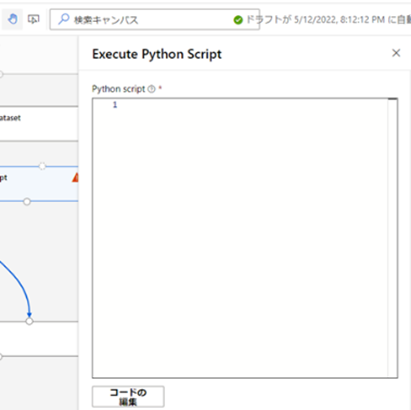This screenshot has height=410, width=411.
Task: Click line number 1 in editor
Action: [115, 105]
